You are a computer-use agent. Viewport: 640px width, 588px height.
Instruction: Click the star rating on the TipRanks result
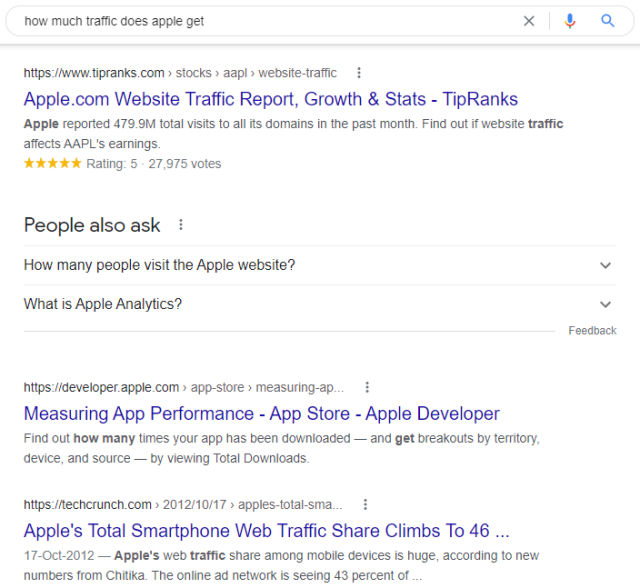[x=53, y=164]
